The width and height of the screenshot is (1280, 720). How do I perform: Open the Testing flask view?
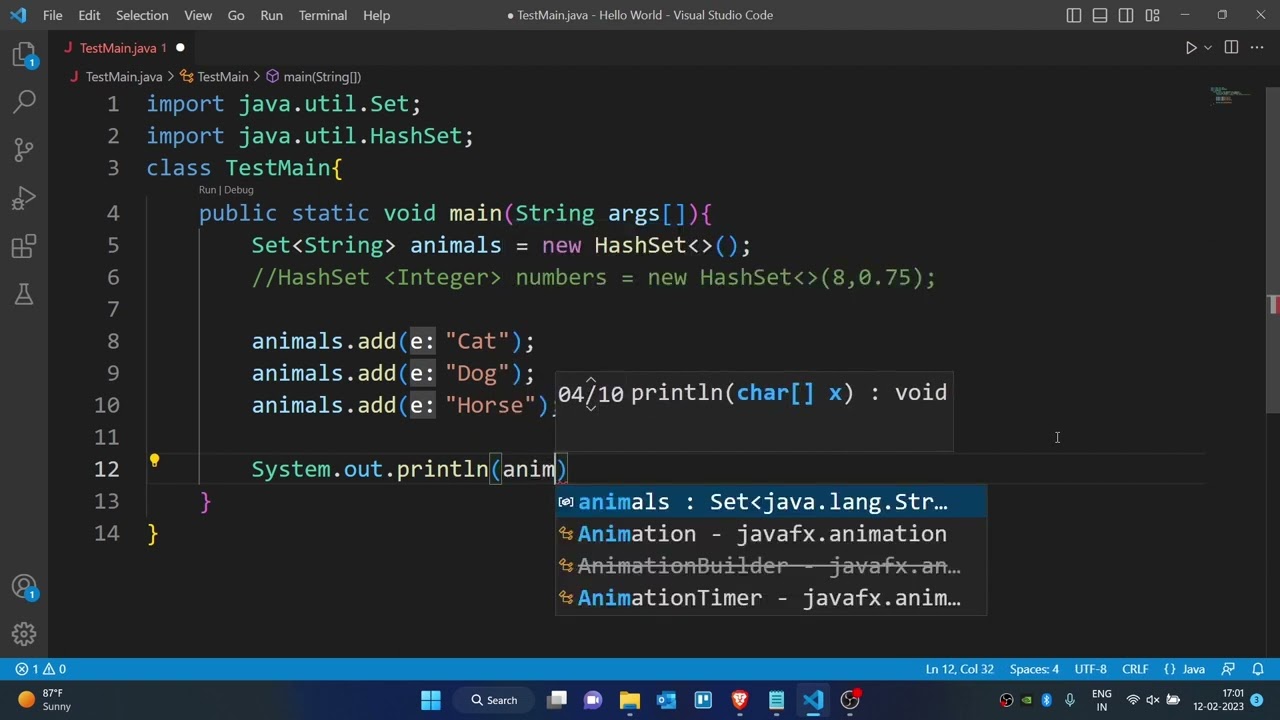coord(24,294)
